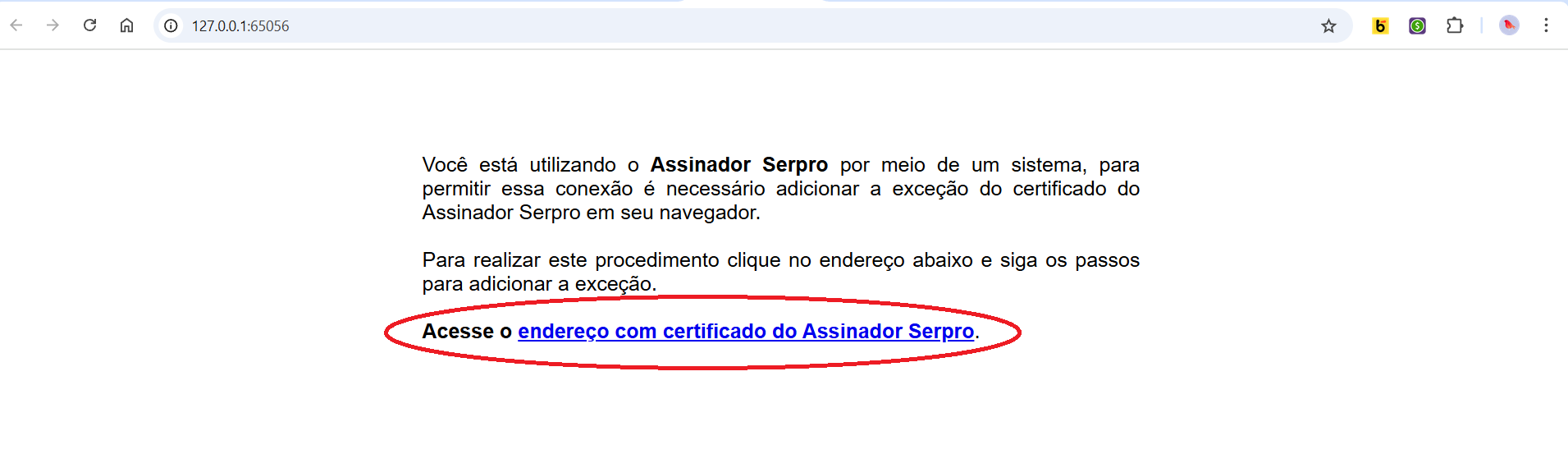The image size is (1568, 454).
Task: Reload the current page
Action: coord(89,25)
